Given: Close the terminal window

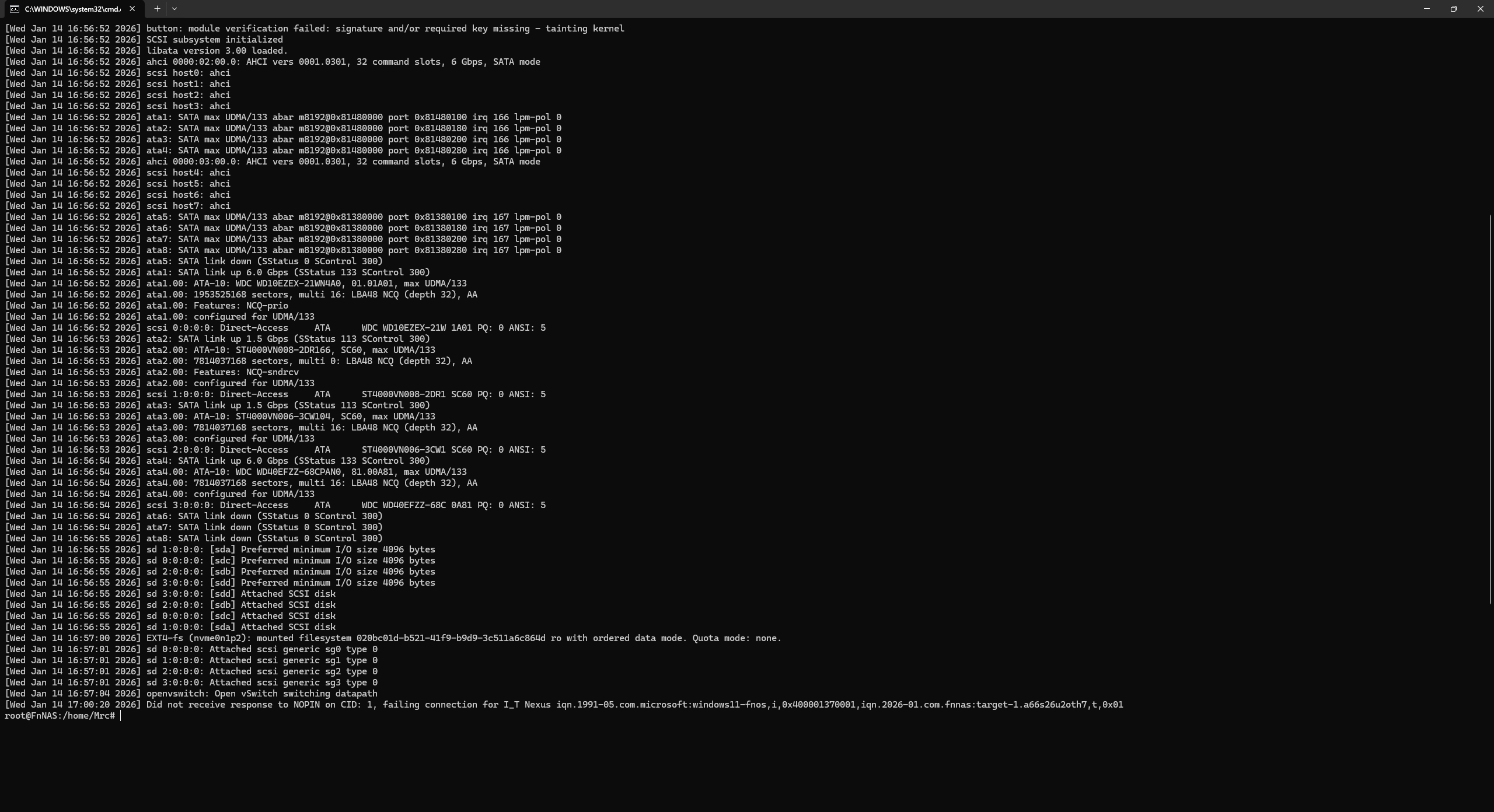Looking at the screenshot, I should [x=1480, y=9].
